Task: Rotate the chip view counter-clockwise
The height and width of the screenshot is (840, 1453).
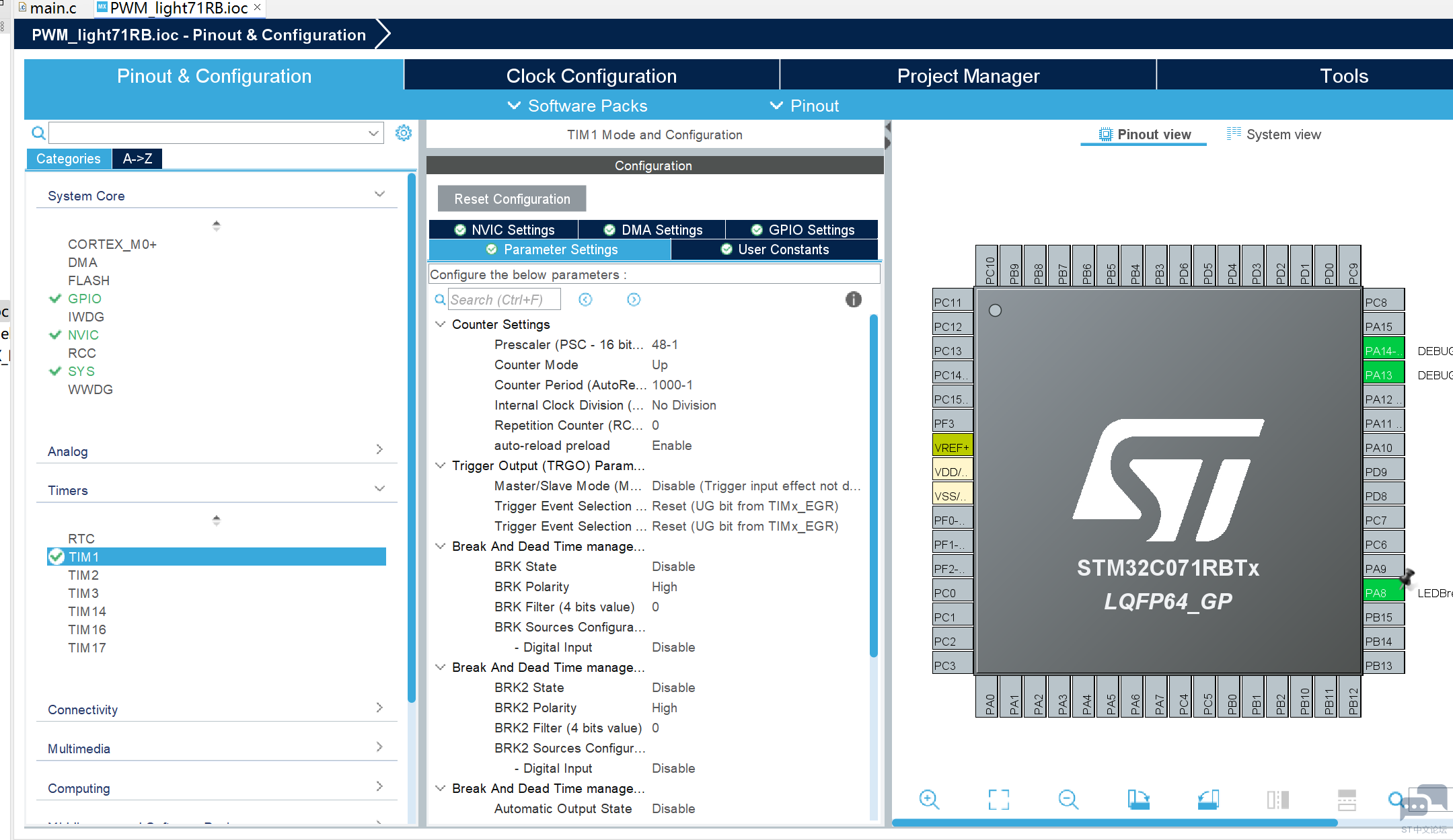Action: 1208,799
